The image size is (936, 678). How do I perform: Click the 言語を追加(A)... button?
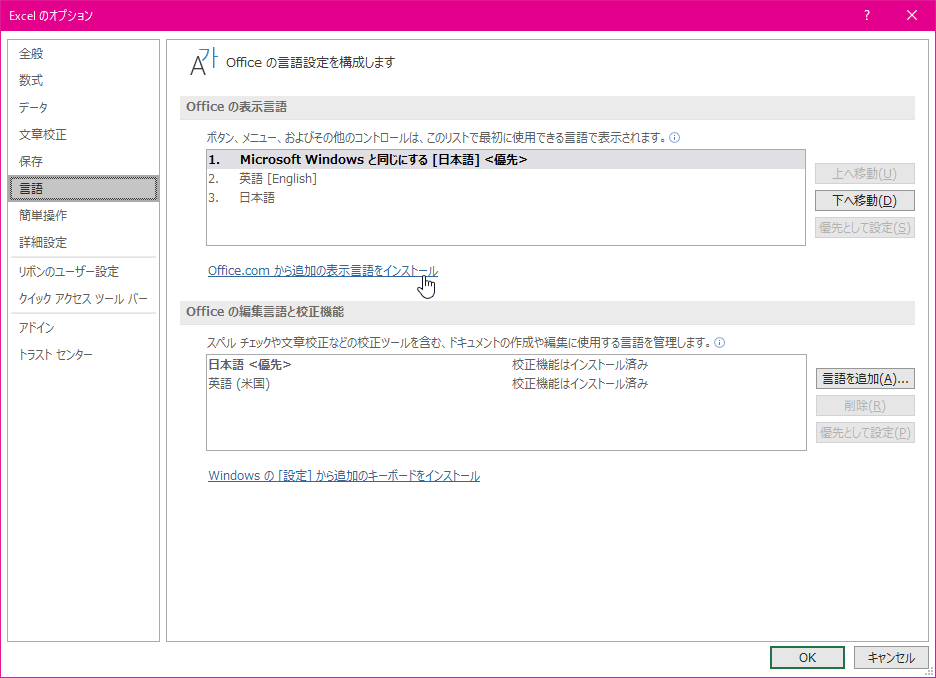pos(865,379)
